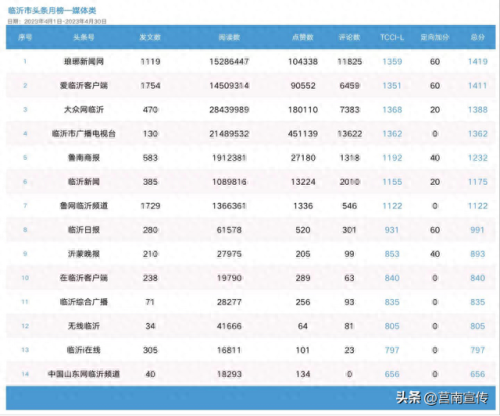The image size is (500, 416).
Task: Select the read count "21489532"
Action: click(229, 134)
